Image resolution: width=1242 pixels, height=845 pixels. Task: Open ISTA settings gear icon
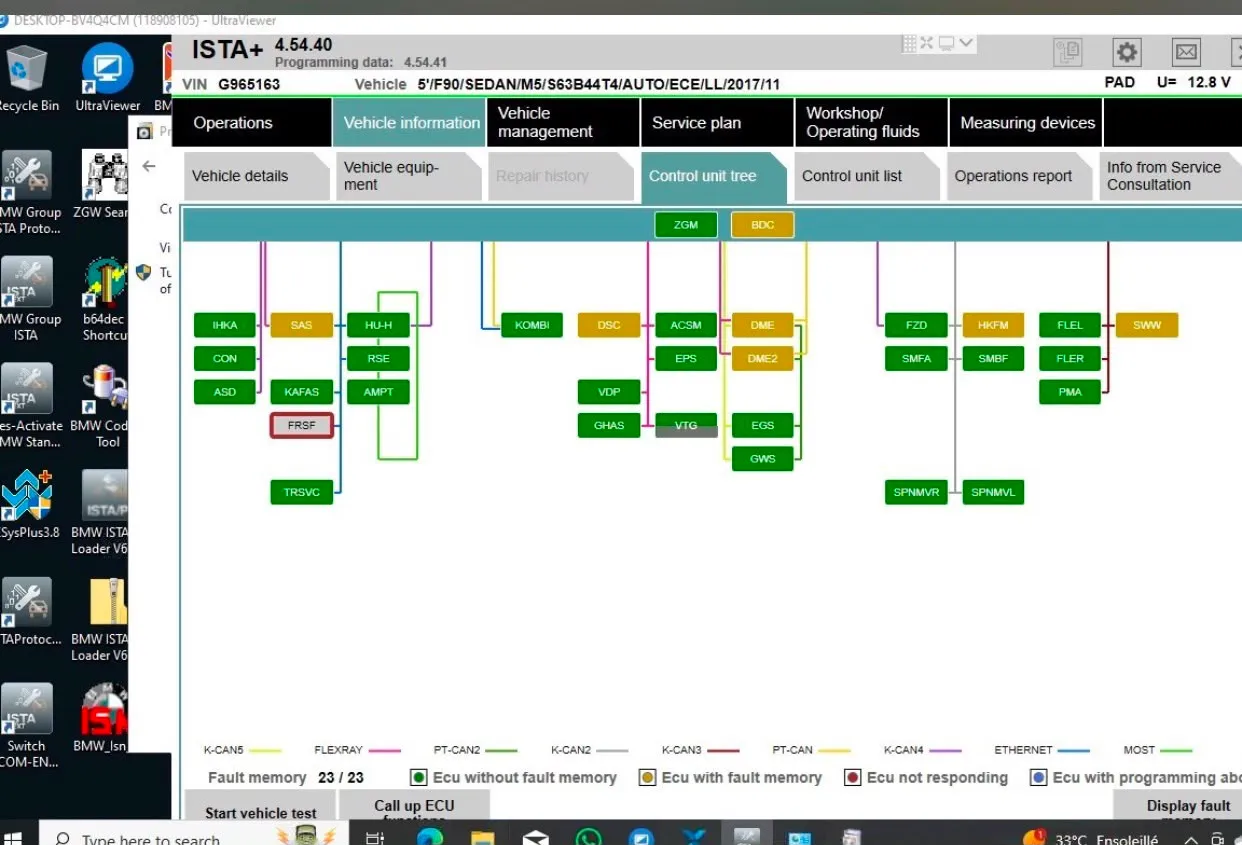click(x=1127, y=52)
